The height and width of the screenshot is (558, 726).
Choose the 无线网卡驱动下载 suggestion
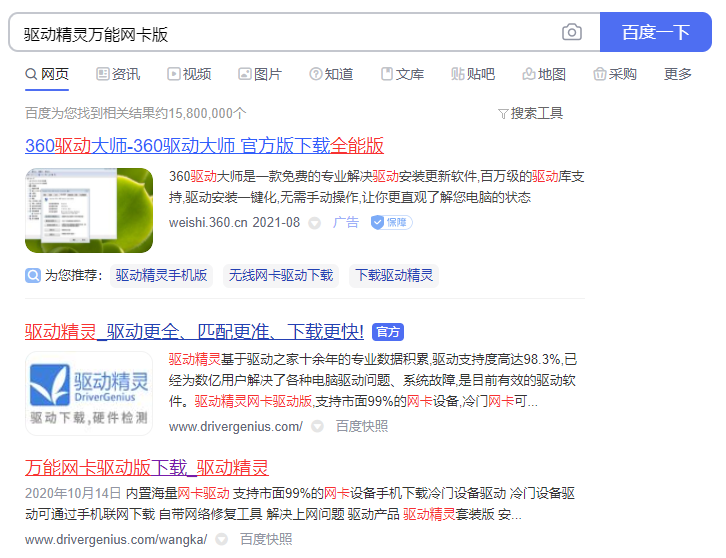[281, 276]
